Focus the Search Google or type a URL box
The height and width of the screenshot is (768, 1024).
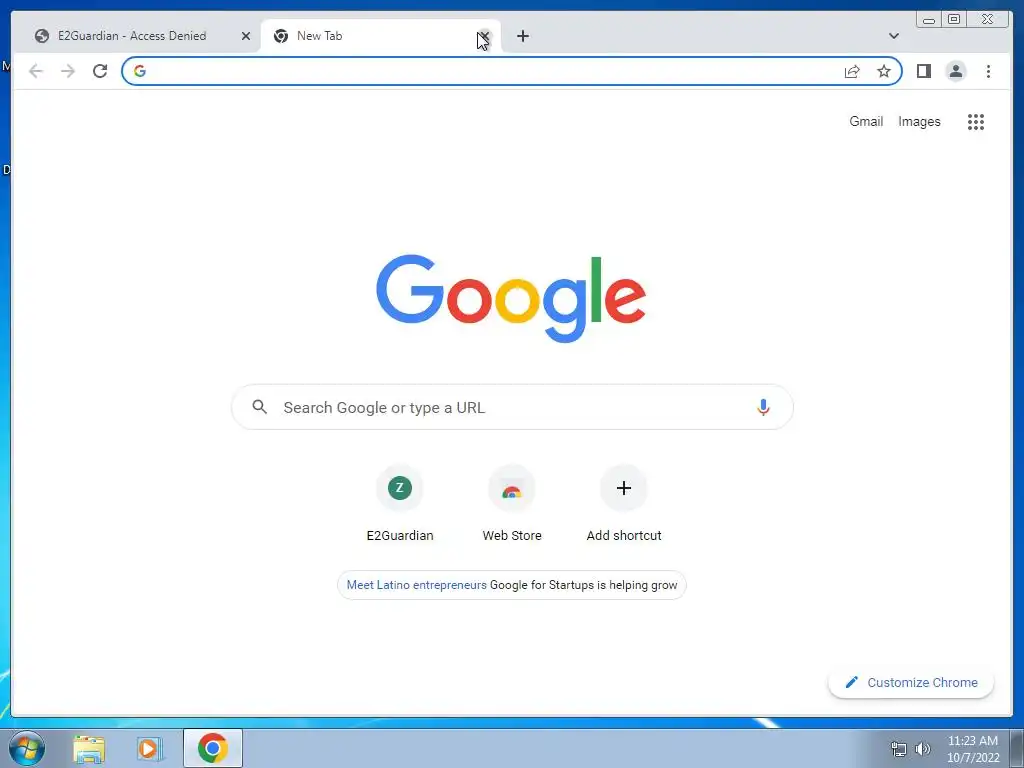[512, 408]
